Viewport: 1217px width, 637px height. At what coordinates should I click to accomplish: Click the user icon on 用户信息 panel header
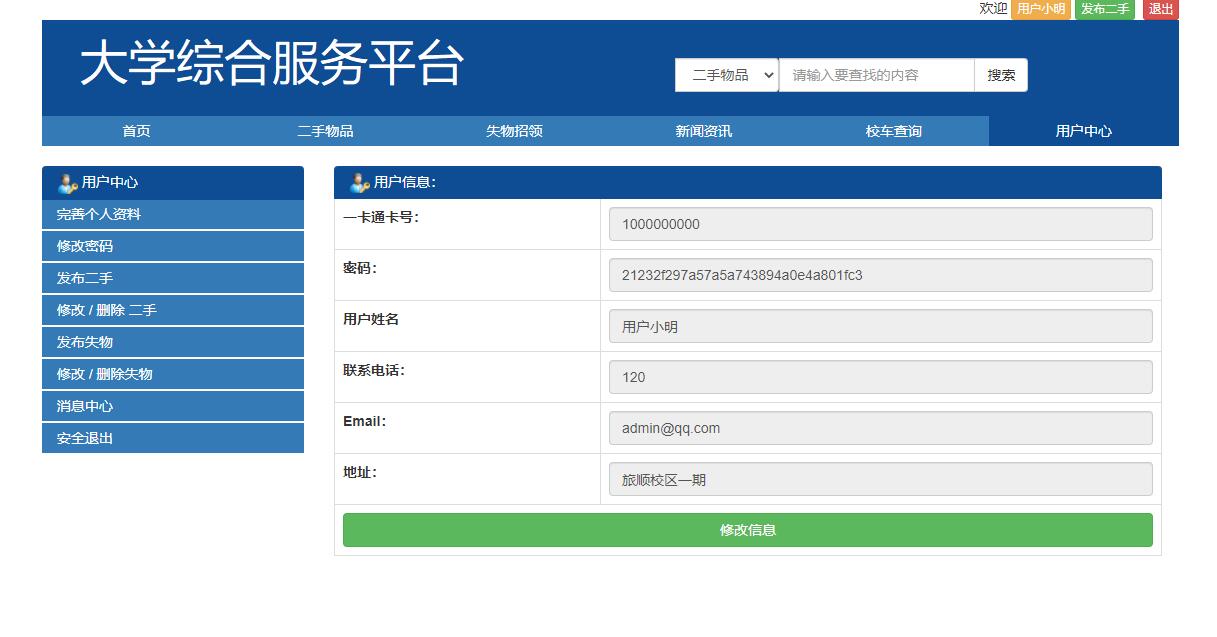tap(360, 182)
